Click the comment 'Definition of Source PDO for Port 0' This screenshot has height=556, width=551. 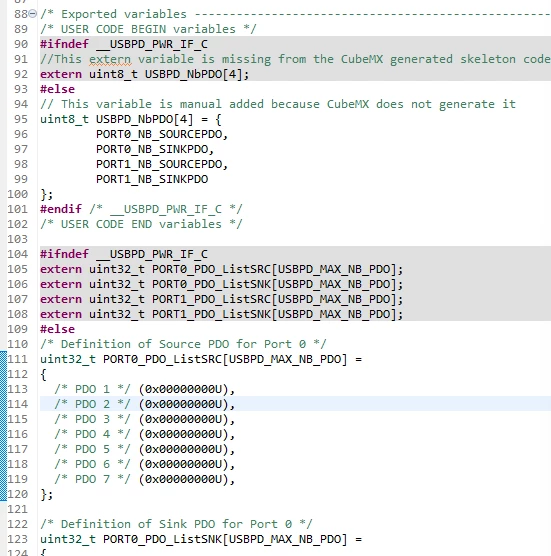click(183, 344)
